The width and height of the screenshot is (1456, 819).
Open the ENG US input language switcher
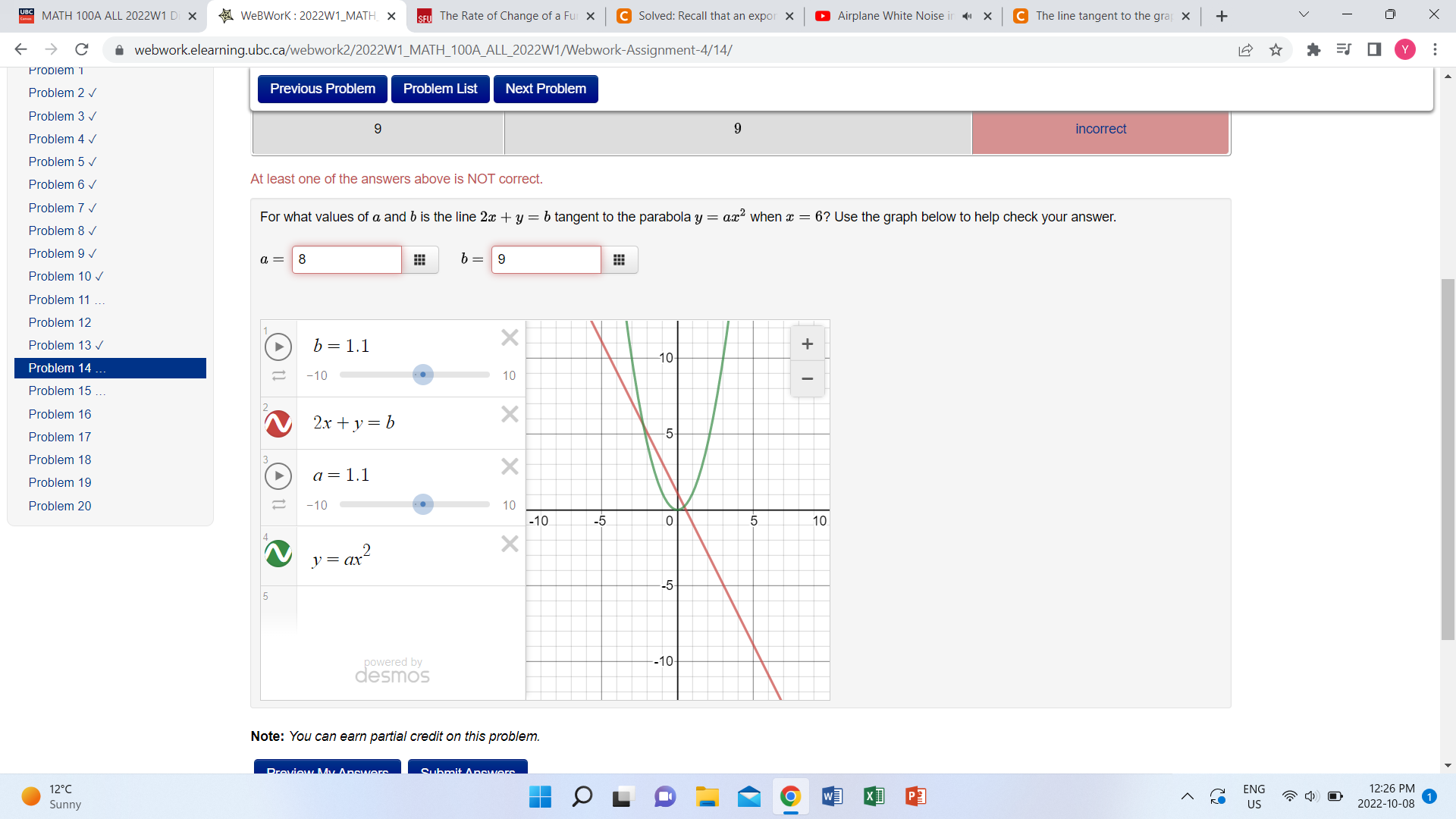pyautogui.click(x=1254, y=796)
